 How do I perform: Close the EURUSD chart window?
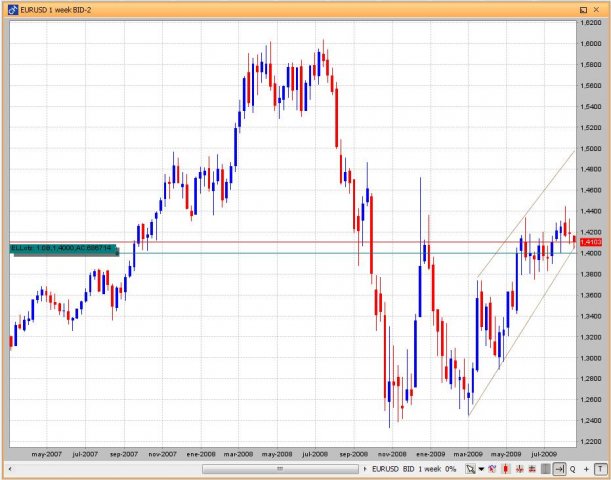point(596,10)
